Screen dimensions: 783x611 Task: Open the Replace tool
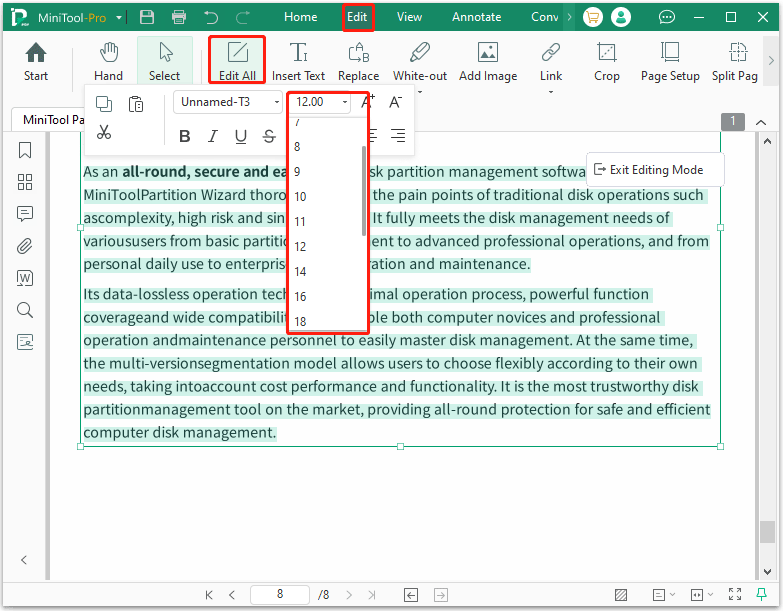(359, 61)
